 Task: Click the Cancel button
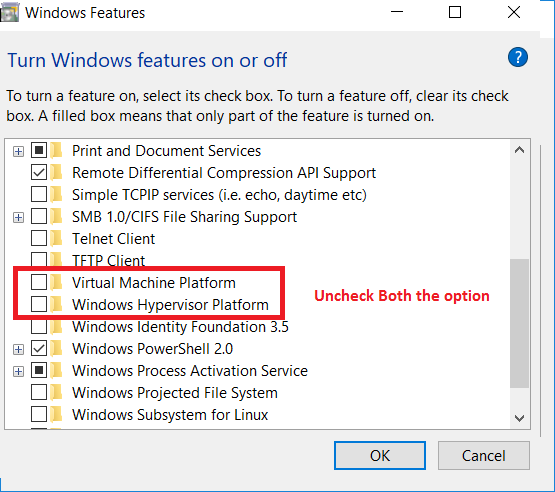(484, 456)
